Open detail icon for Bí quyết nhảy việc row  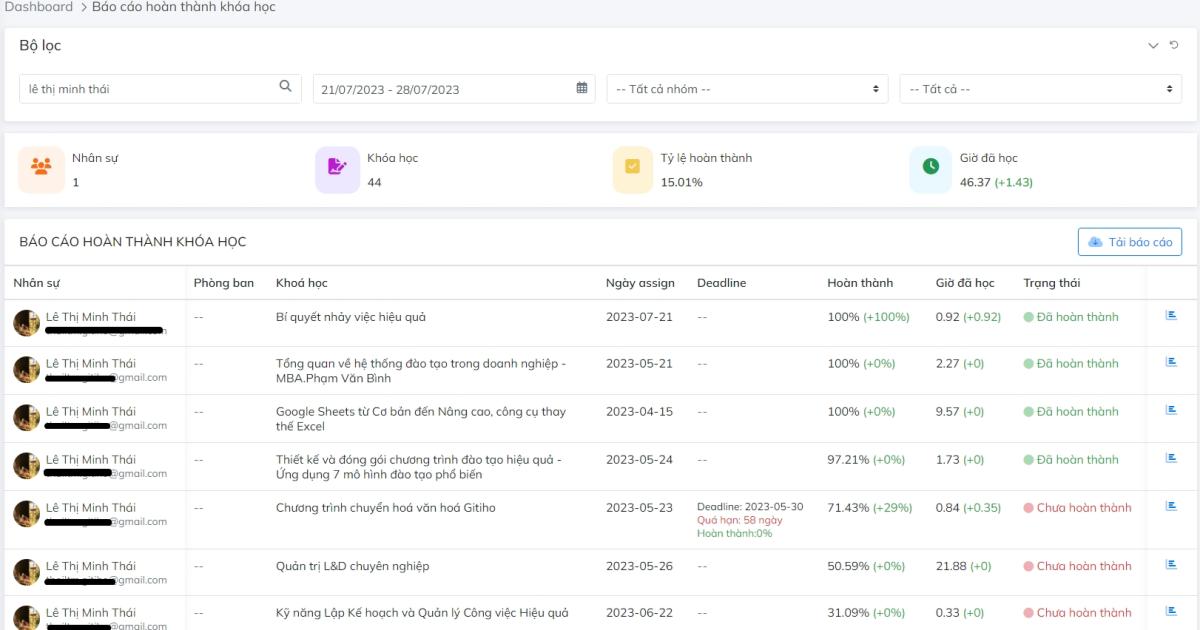[x=1171, y=316]
